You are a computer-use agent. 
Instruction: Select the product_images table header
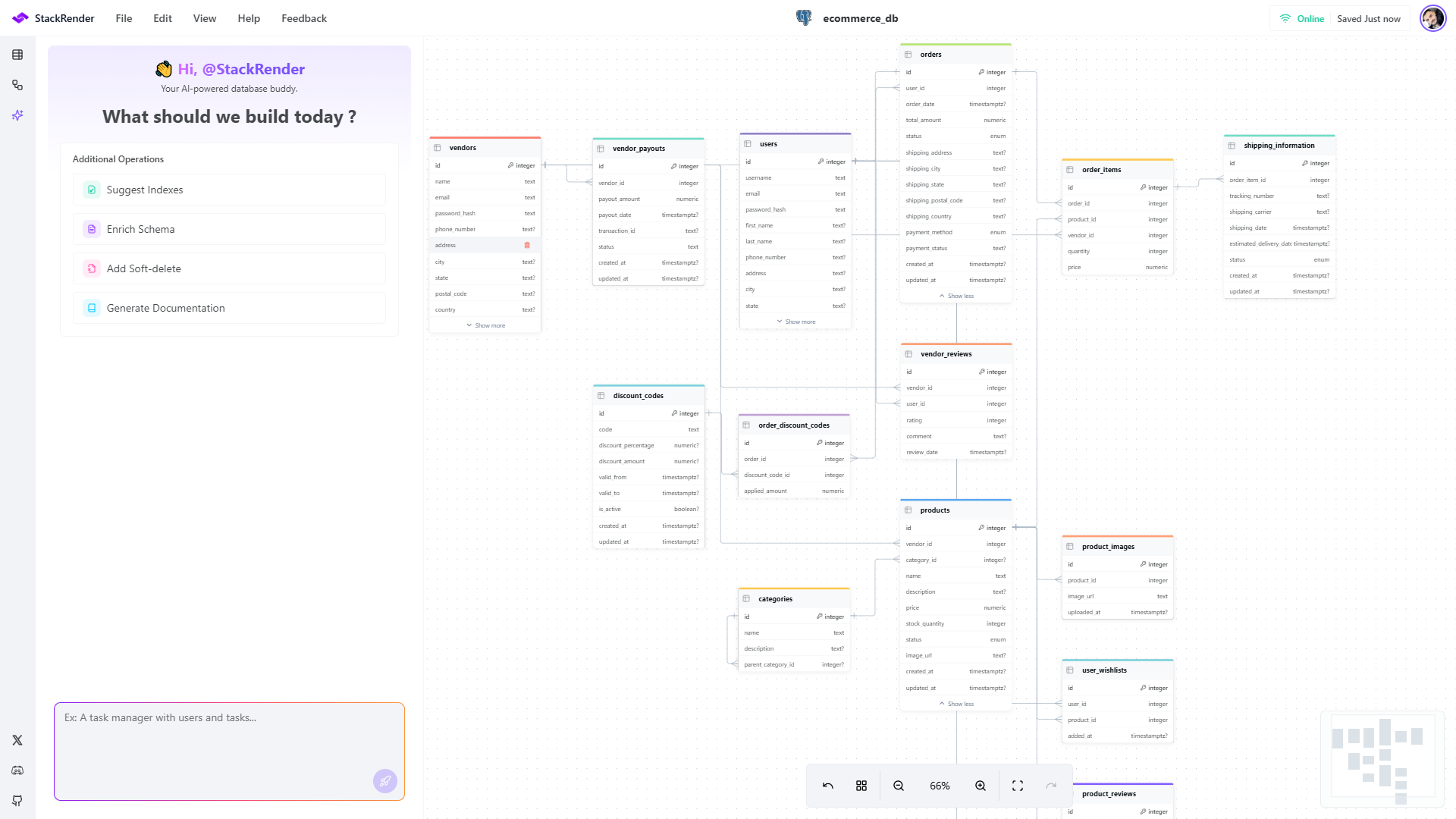[1118, 547]
